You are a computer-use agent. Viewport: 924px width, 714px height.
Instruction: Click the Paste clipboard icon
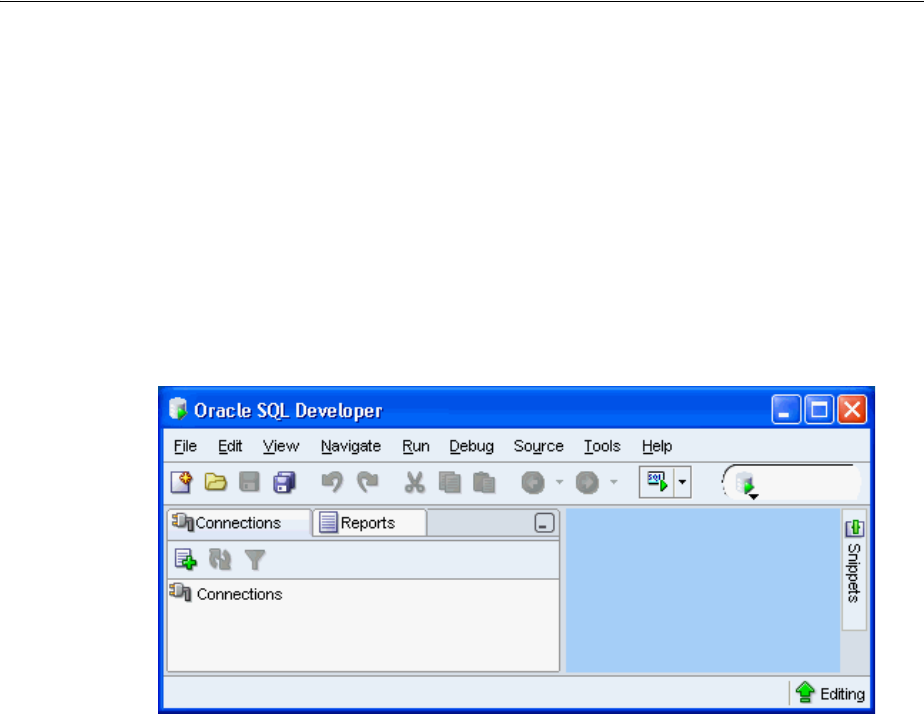[x=484, y=482]
